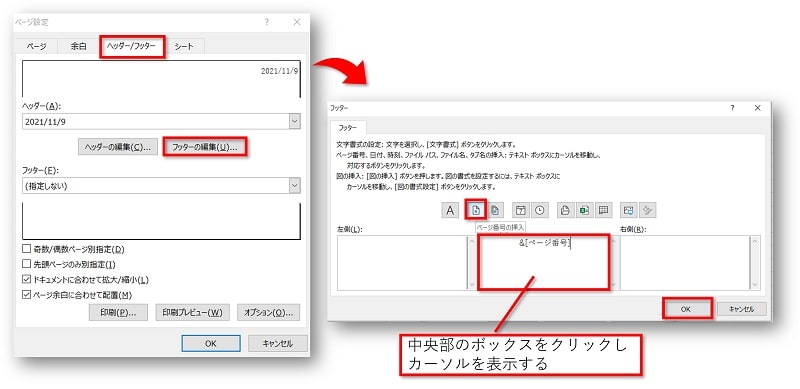Click フッターの編集 button

205,147
